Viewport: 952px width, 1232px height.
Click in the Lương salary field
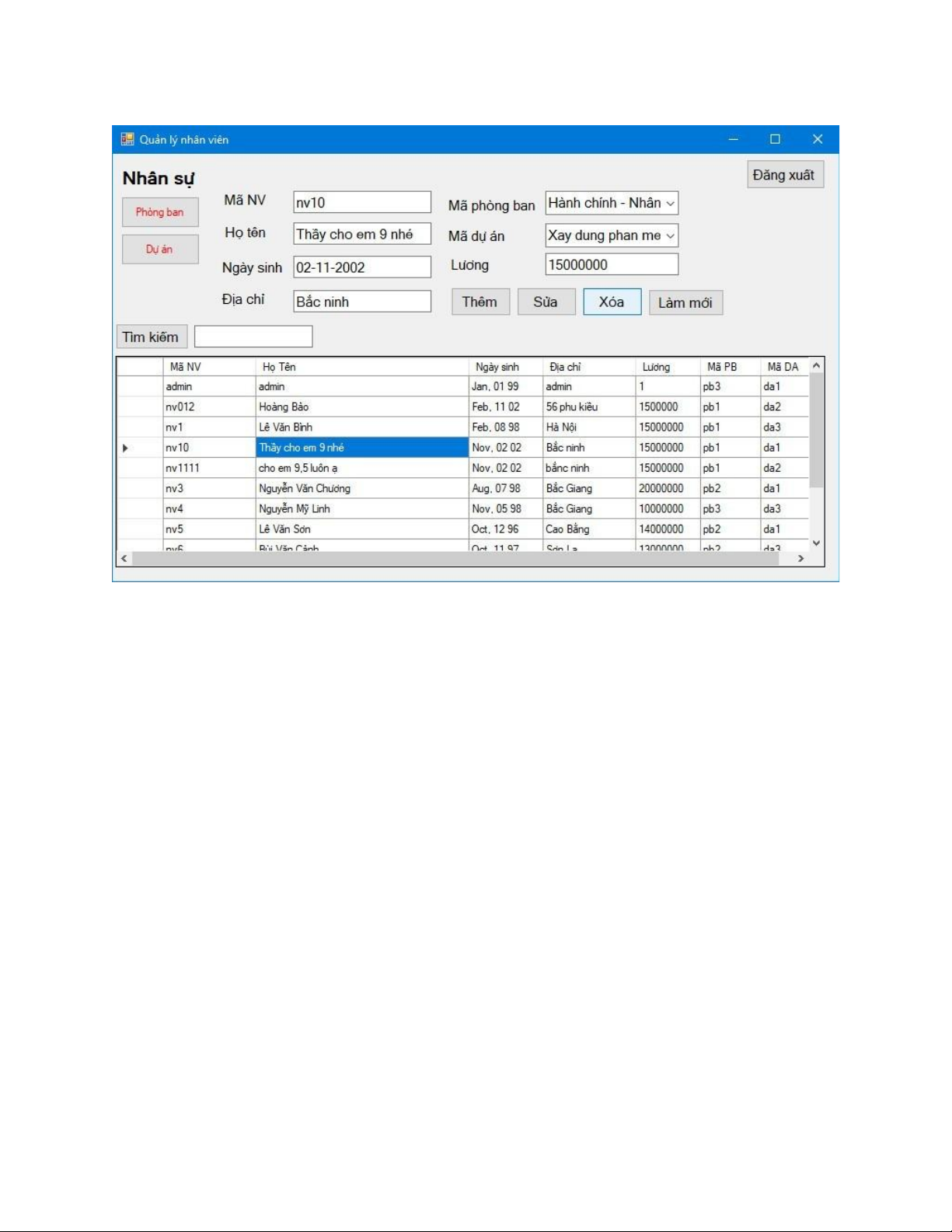pos(611,265)
